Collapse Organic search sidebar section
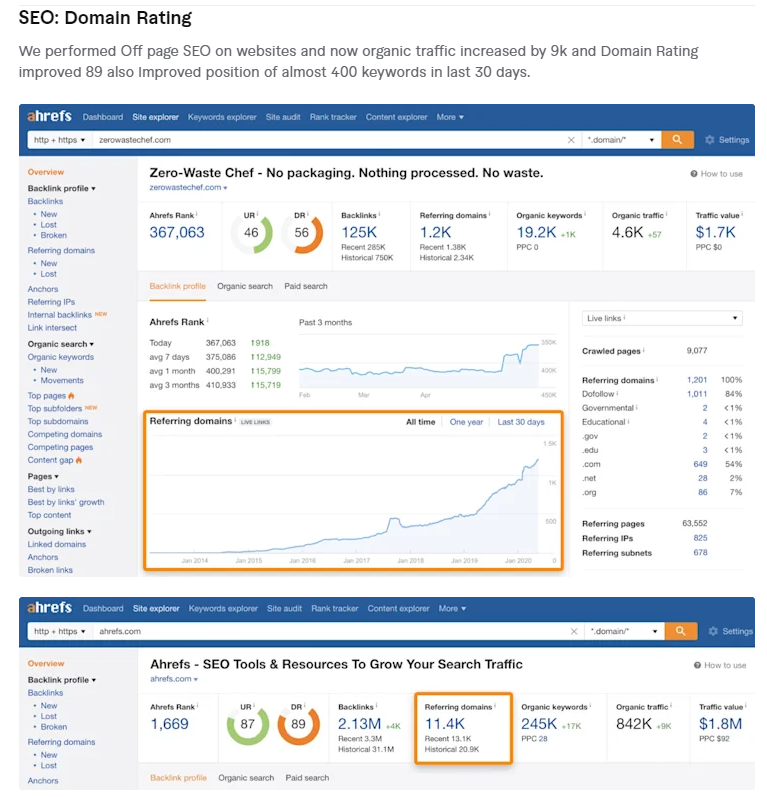767x797 pixels. pyautogui.click(x=60, y=344)
